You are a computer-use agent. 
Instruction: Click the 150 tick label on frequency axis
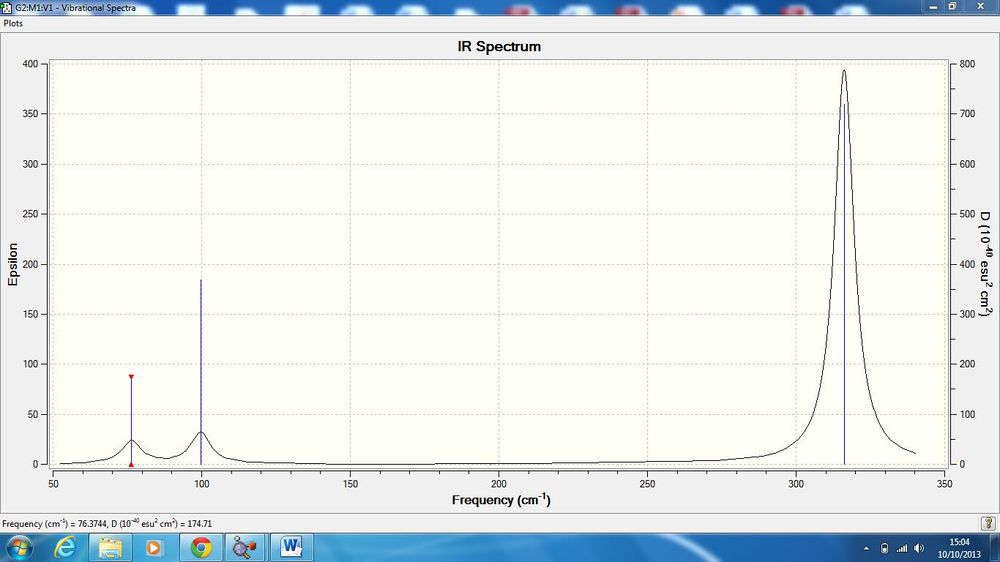pos(350,484)
